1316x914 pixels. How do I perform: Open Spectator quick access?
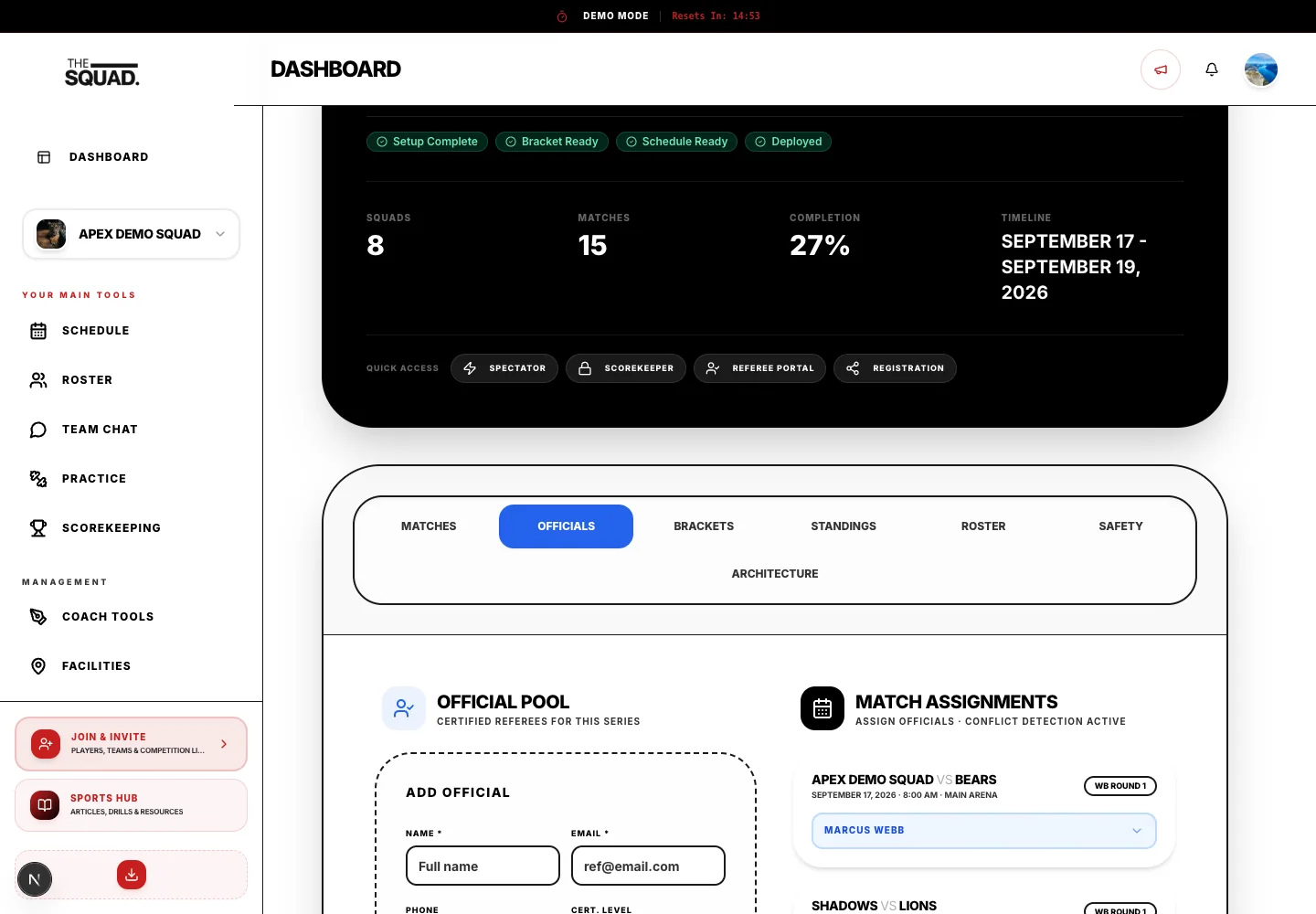point(504,368)
